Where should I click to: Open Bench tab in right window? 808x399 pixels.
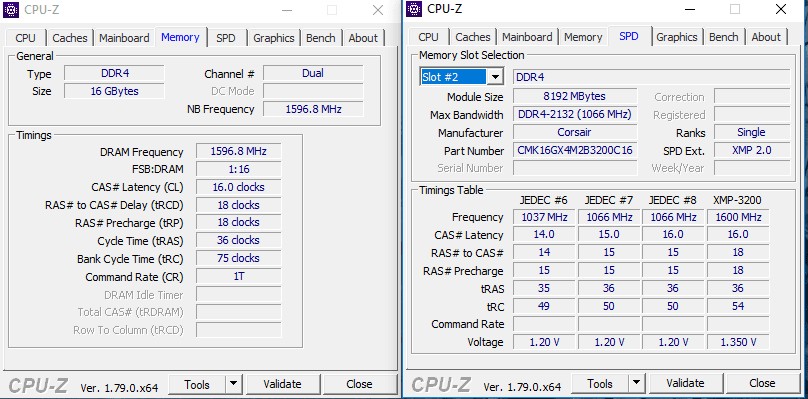coord(723,37)
